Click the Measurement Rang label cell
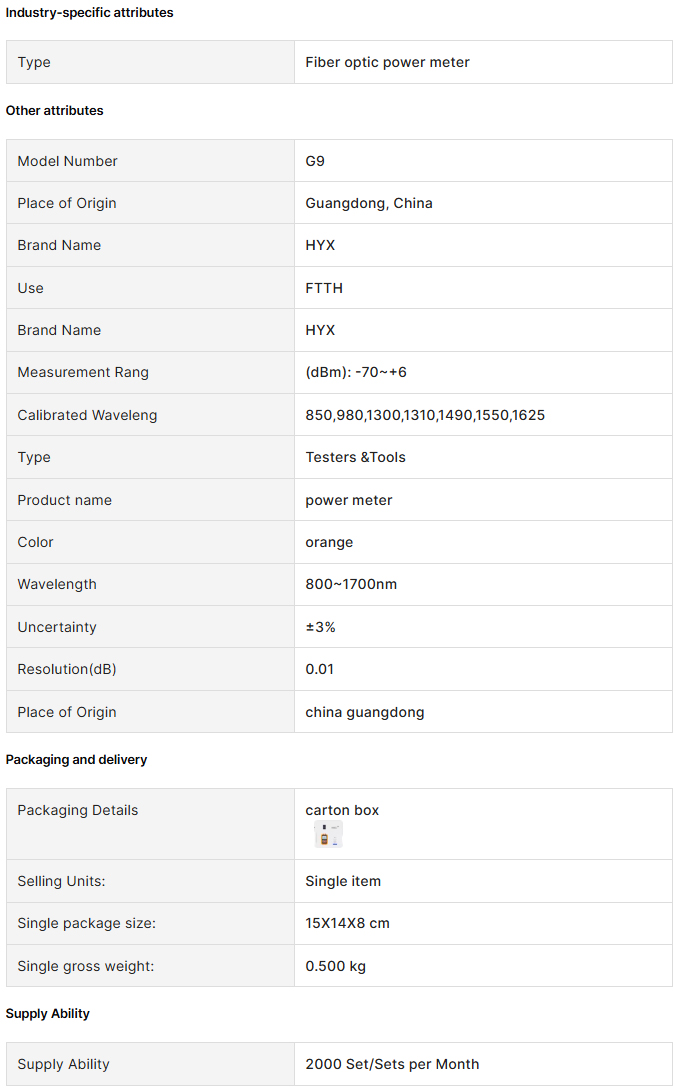 (151, 373)
